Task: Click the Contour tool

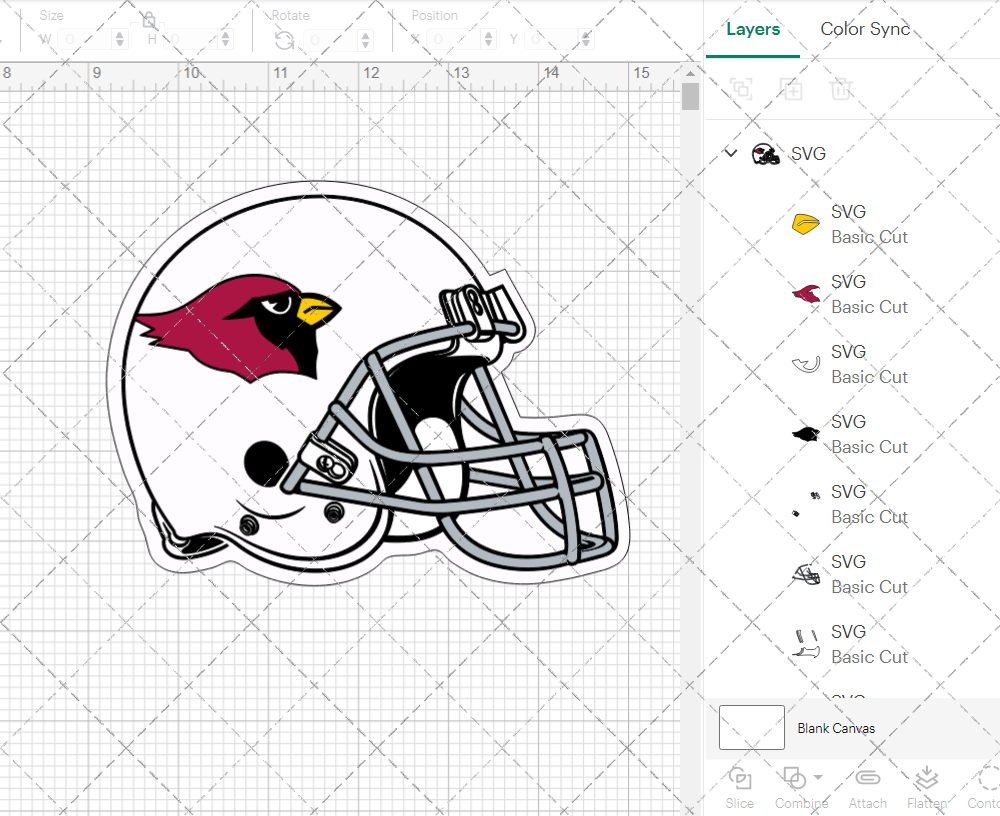Action: point(985,788)
